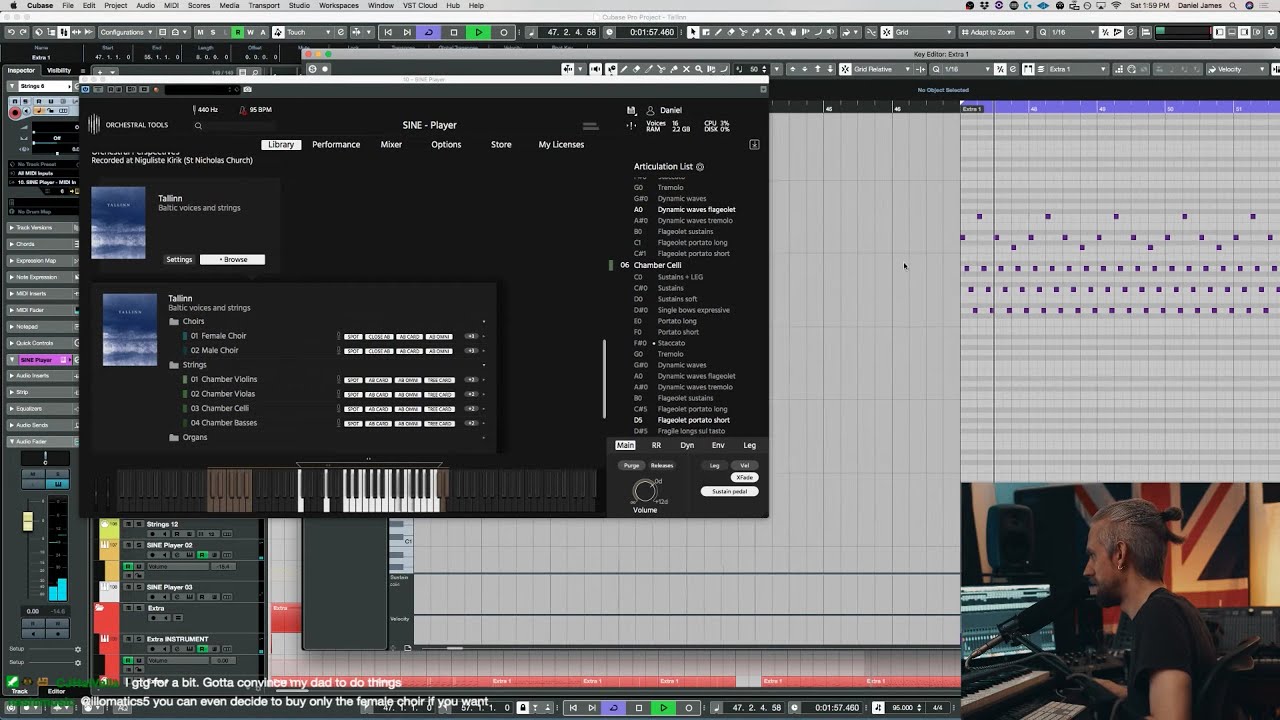1280x720 pixels.
Task: Open the Mixer tab in SINE Player
Action: 391,144
